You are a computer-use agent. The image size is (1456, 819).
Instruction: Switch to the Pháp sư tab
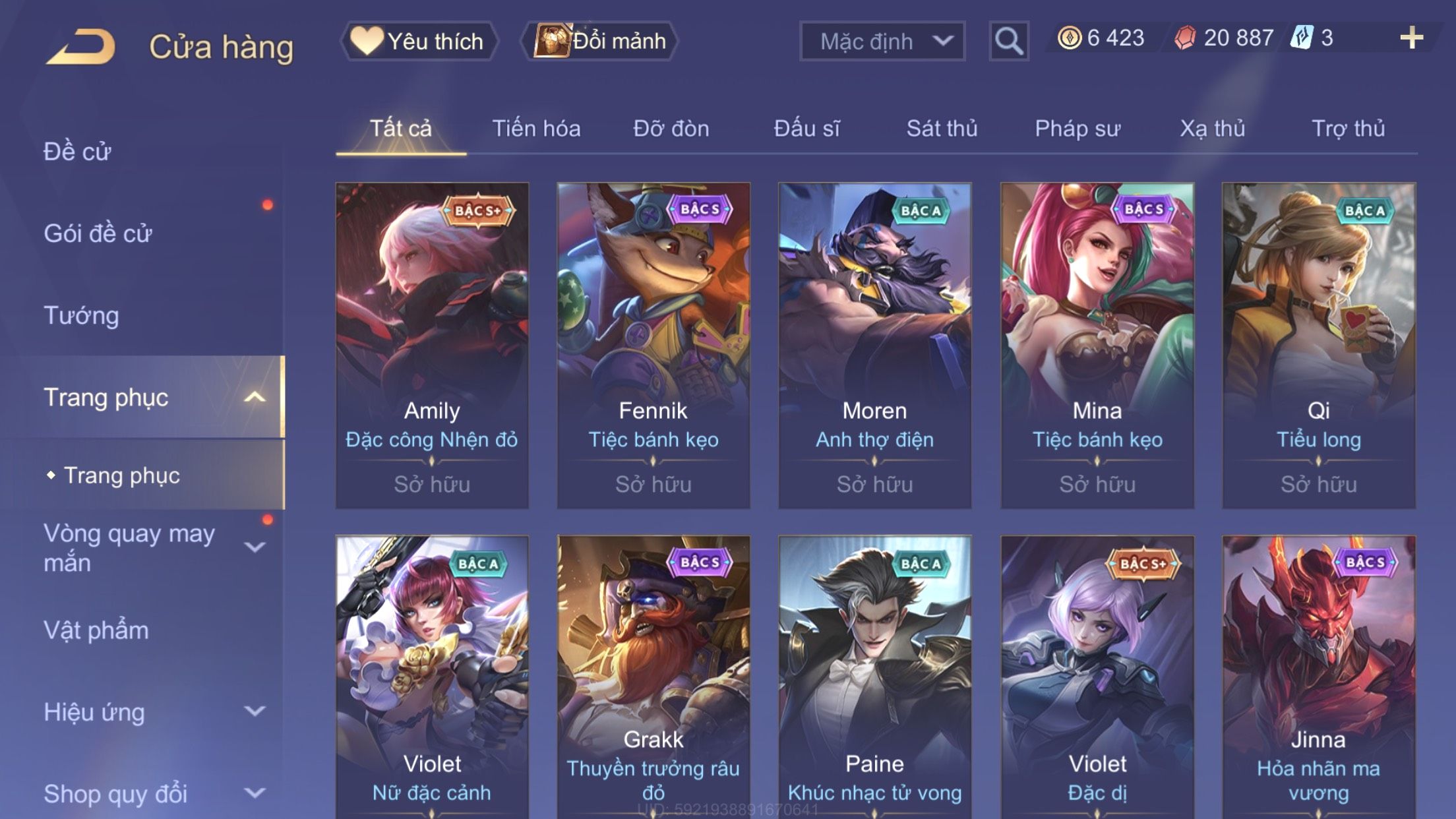tap(1077, 129)
